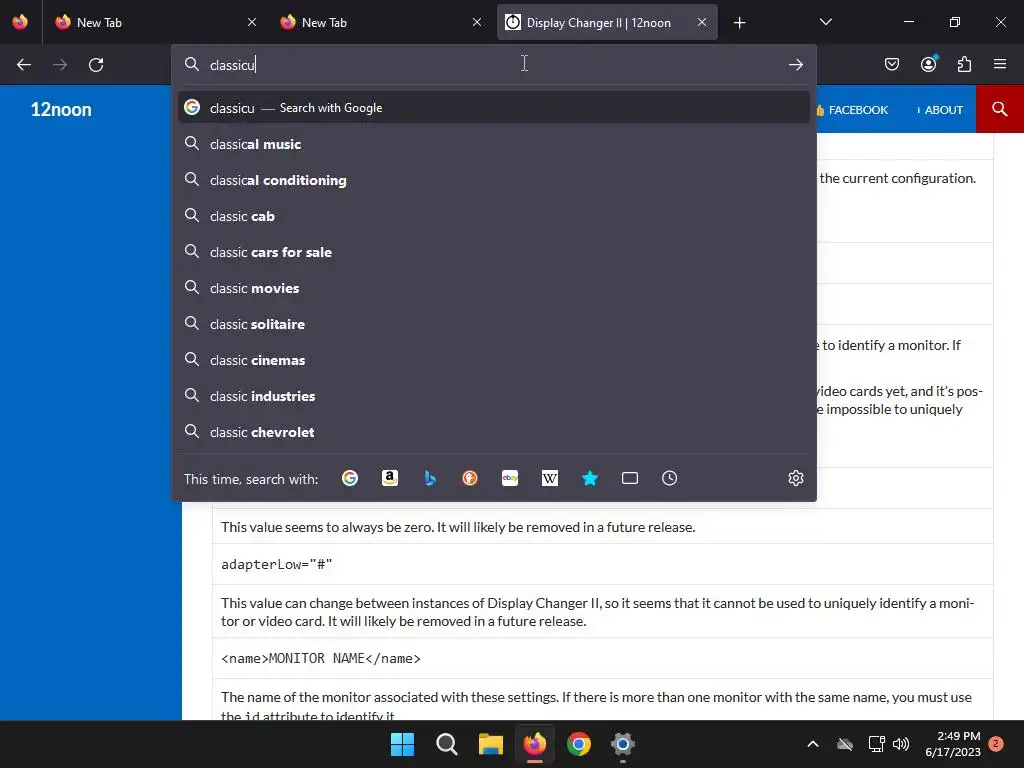
Task: Select 'classic solitaire' suggestion
Action: 494,323
